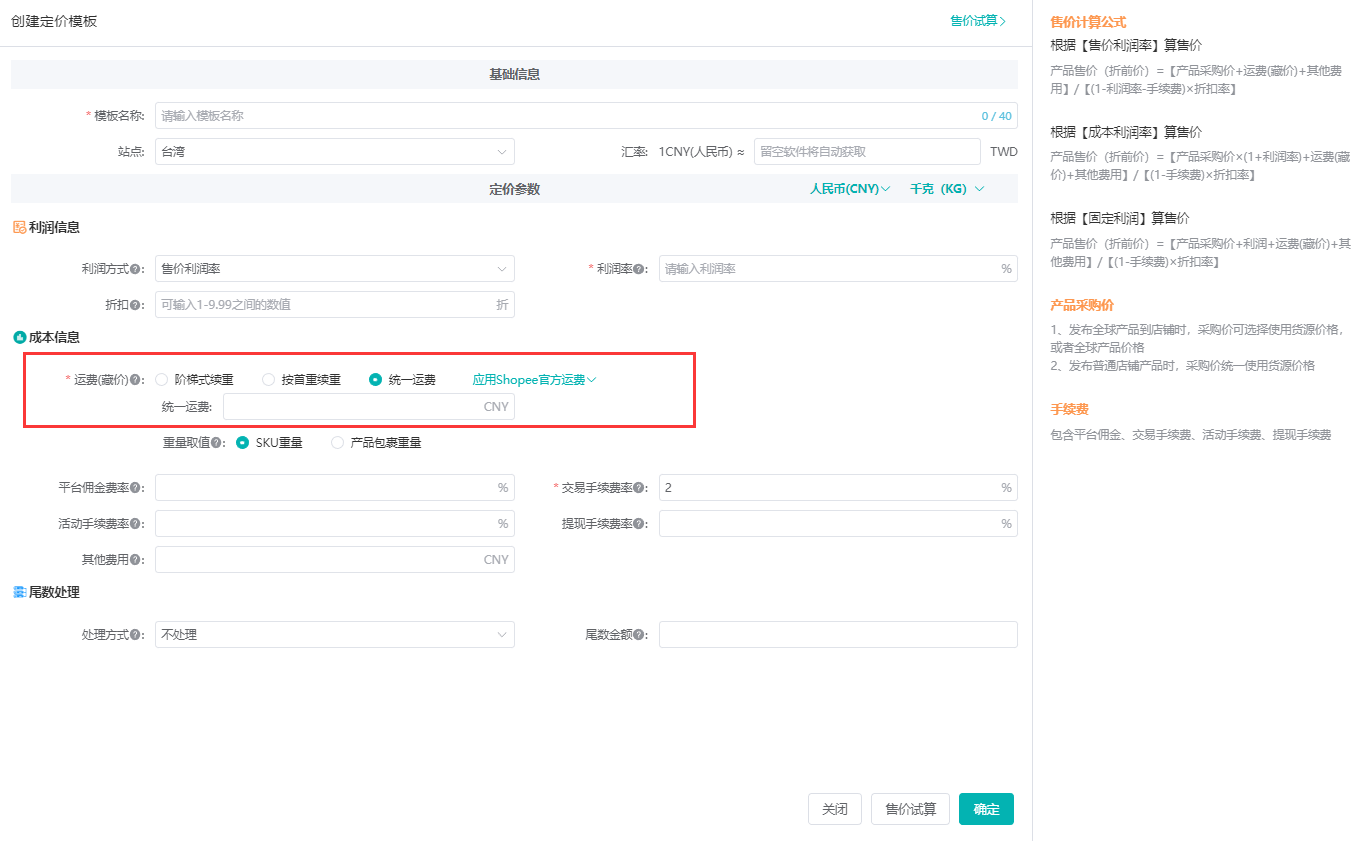Click the 确定 confirm button
The height and width of the screenshot is (841, 1371).
pyautogui.click(x=985, y=809)
